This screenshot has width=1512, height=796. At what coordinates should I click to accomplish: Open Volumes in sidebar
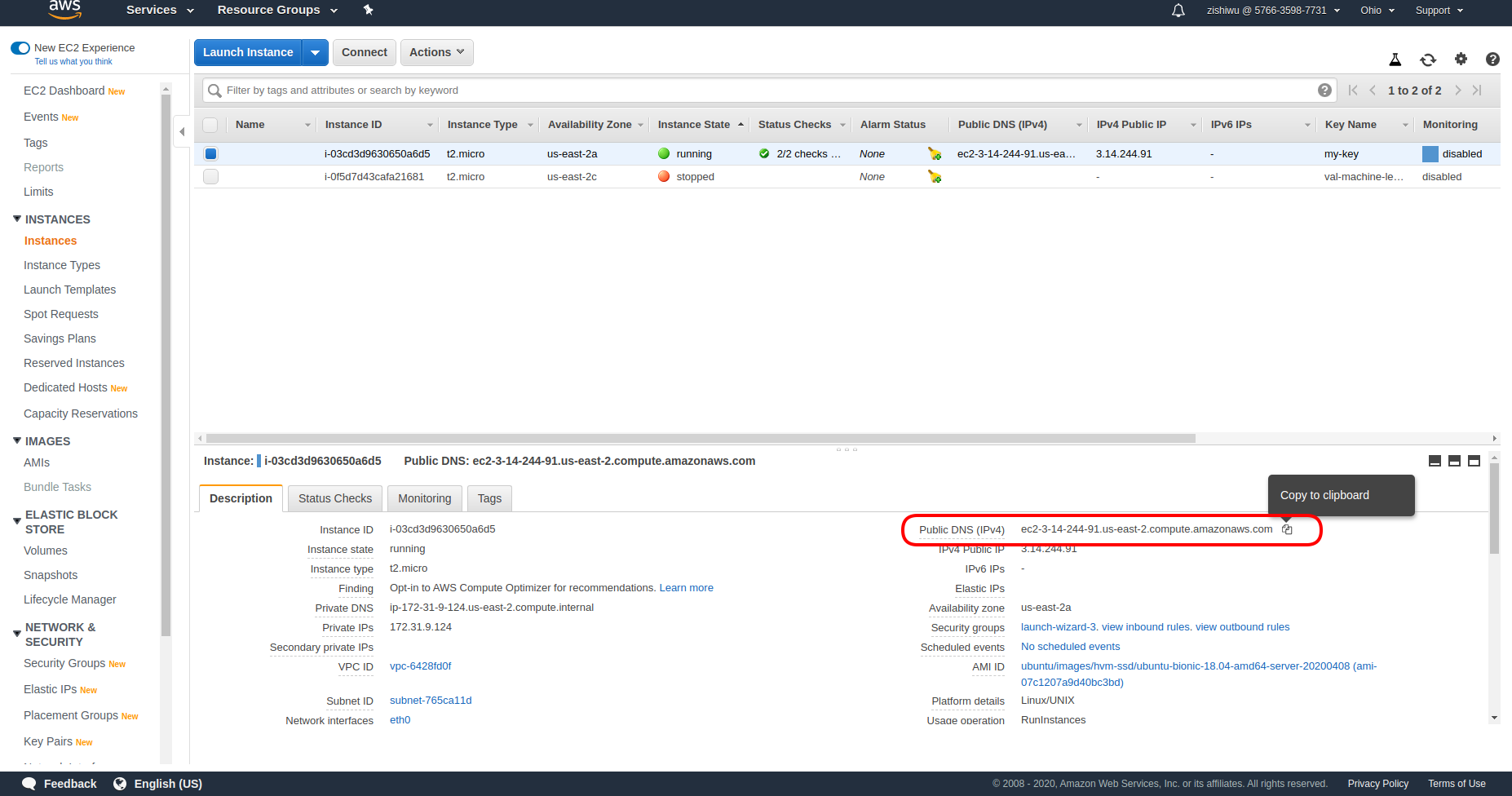46,551
